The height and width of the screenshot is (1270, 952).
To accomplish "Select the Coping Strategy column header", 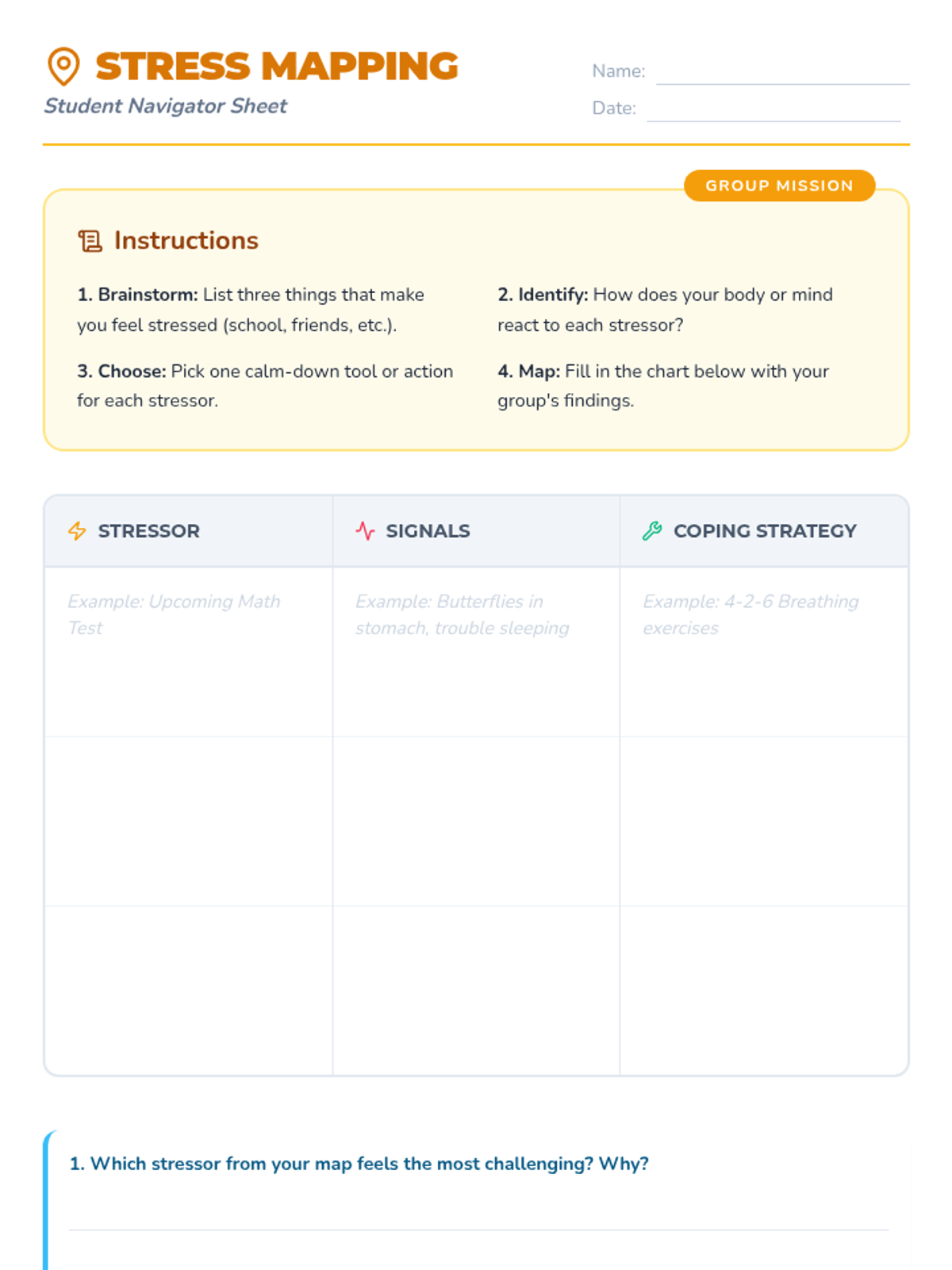I will (x=764, y=531).
